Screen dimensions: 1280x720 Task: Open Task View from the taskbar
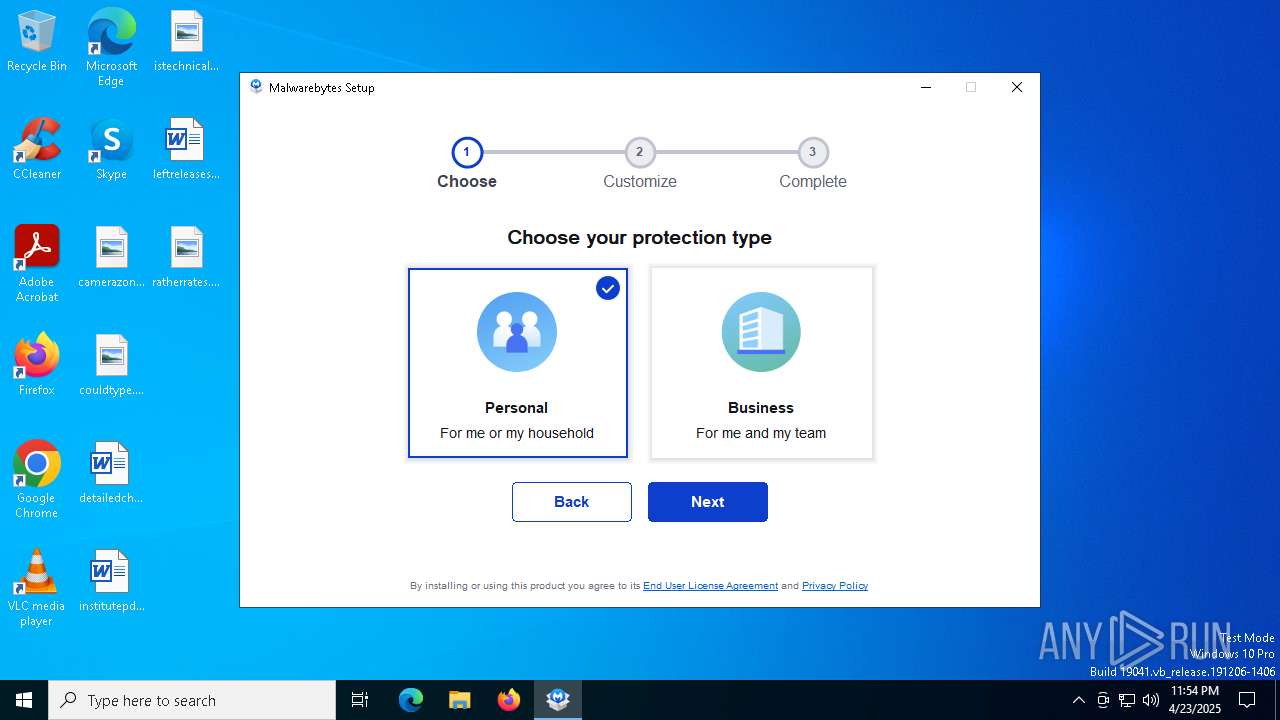coord(360,700)
